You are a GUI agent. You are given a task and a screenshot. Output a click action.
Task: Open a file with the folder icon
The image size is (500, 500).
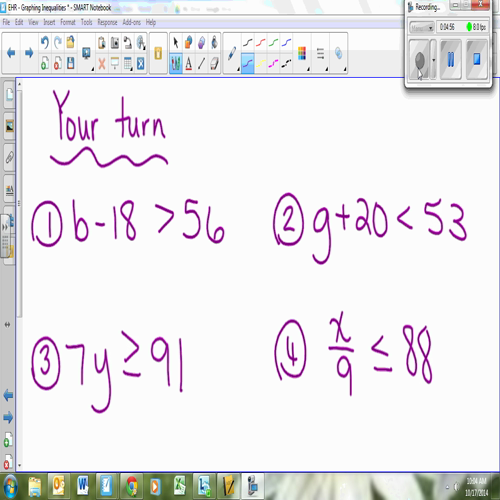[70, 42]
